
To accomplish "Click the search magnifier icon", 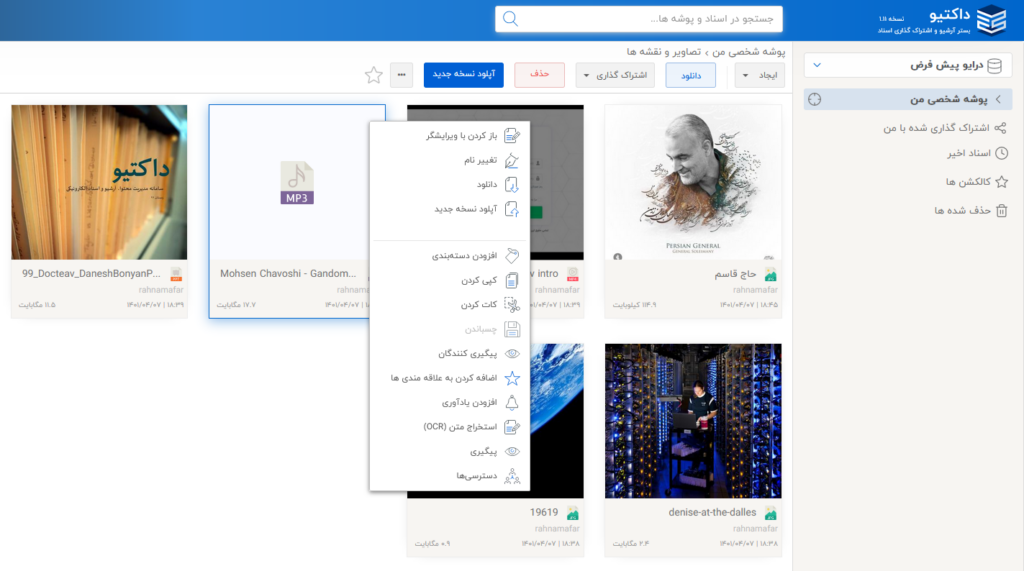I will coord(511,19).
